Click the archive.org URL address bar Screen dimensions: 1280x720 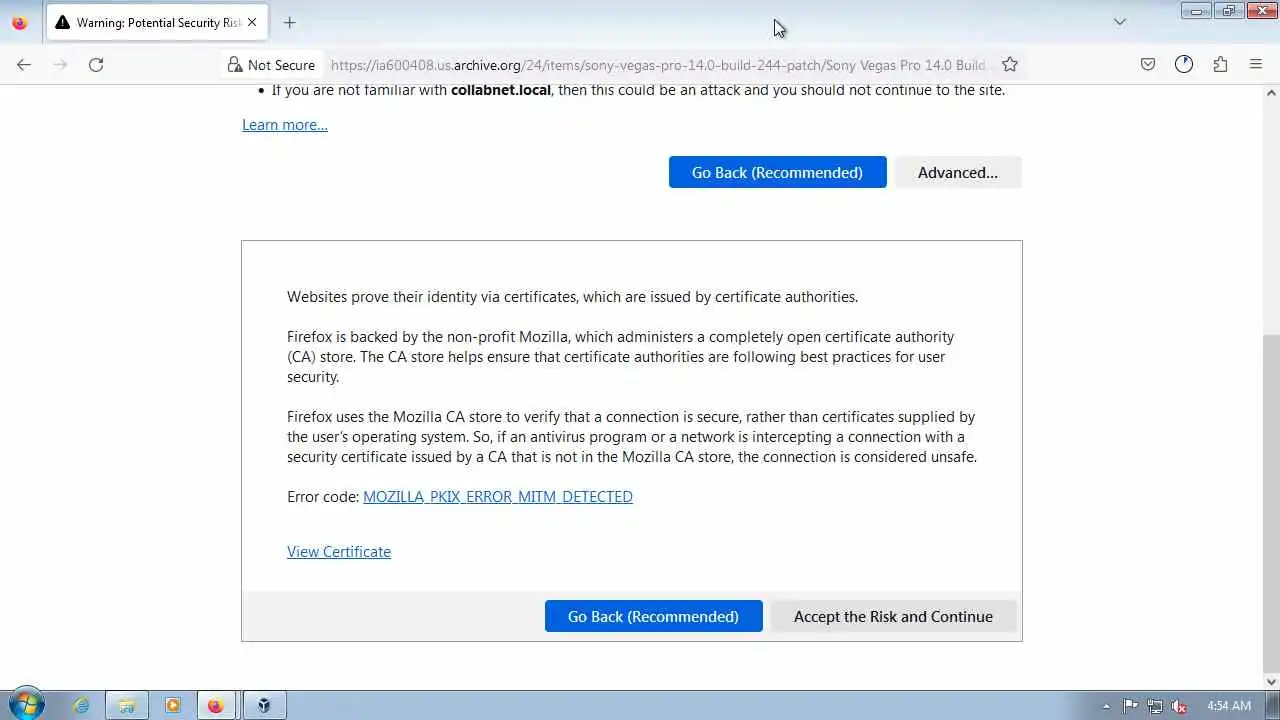click(657, 65)
